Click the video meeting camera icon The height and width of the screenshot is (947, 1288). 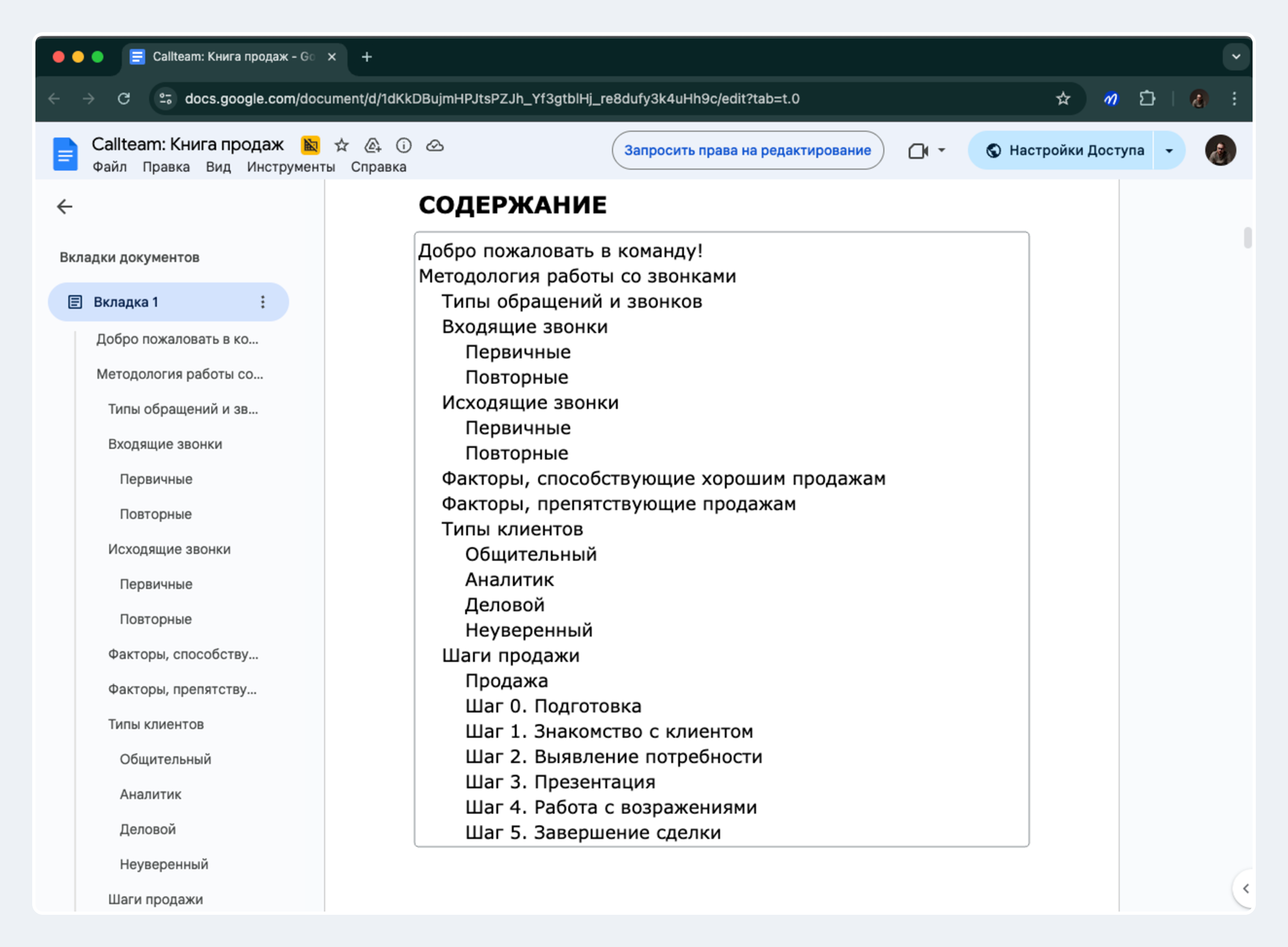pos(918,151)
